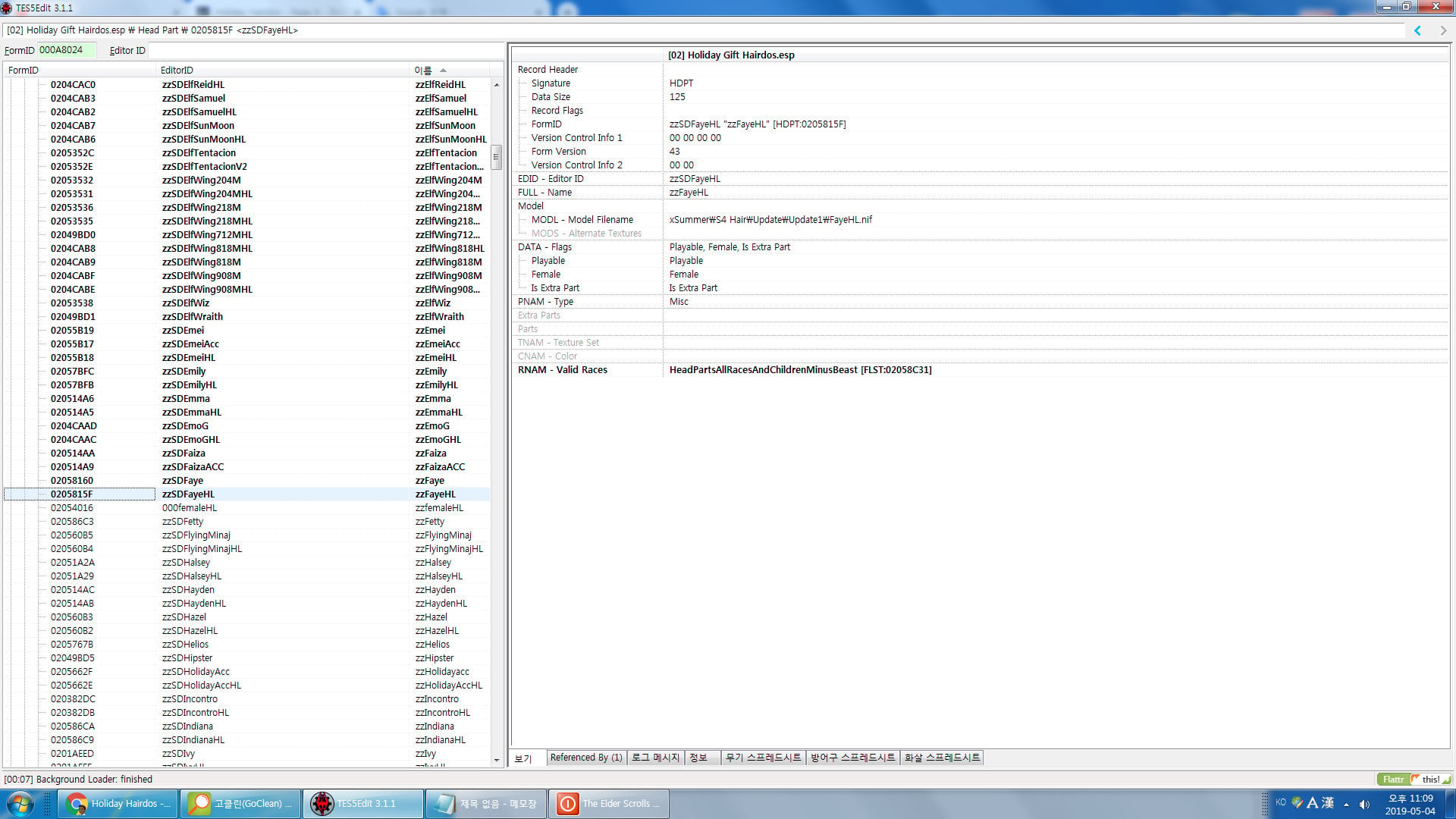Click the record list scroll up arrow
Image resolution: width=1456 pixels, height=819 pixels.
[497, 85]
